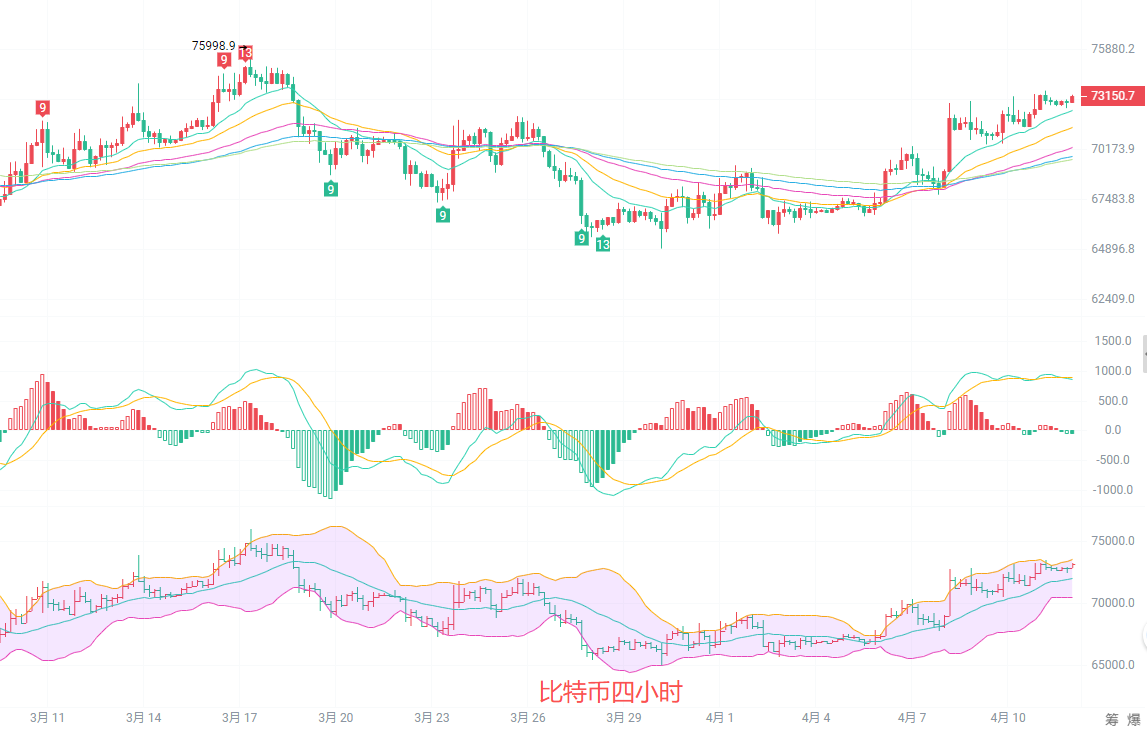
Task: Click the round button on the right edge
Action: pyautogui.click(x=1143, y=634)
